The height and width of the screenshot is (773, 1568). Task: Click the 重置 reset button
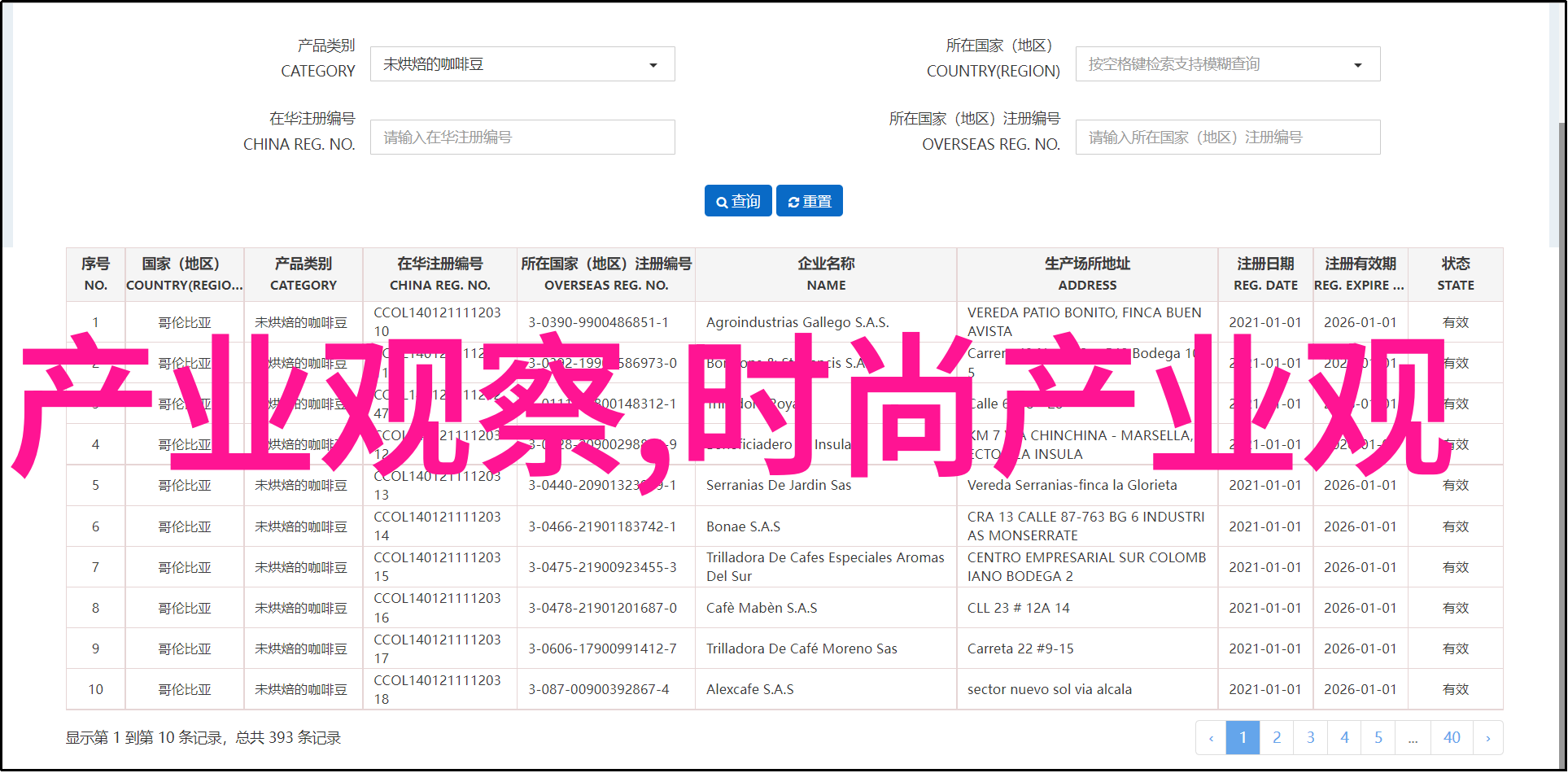810,201
